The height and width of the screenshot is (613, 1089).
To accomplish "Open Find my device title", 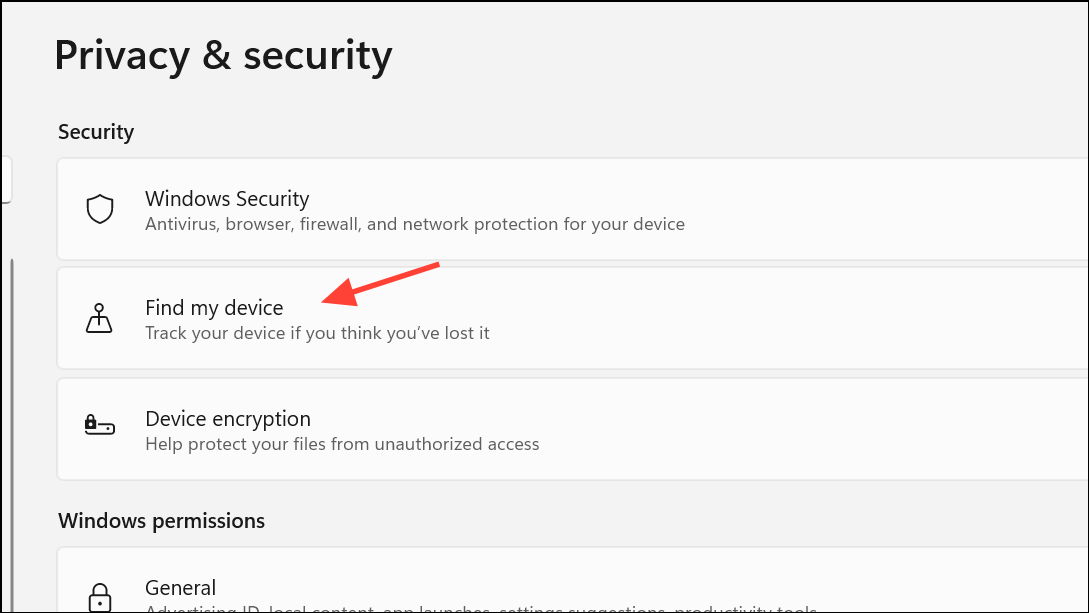I will pos(214,307).
